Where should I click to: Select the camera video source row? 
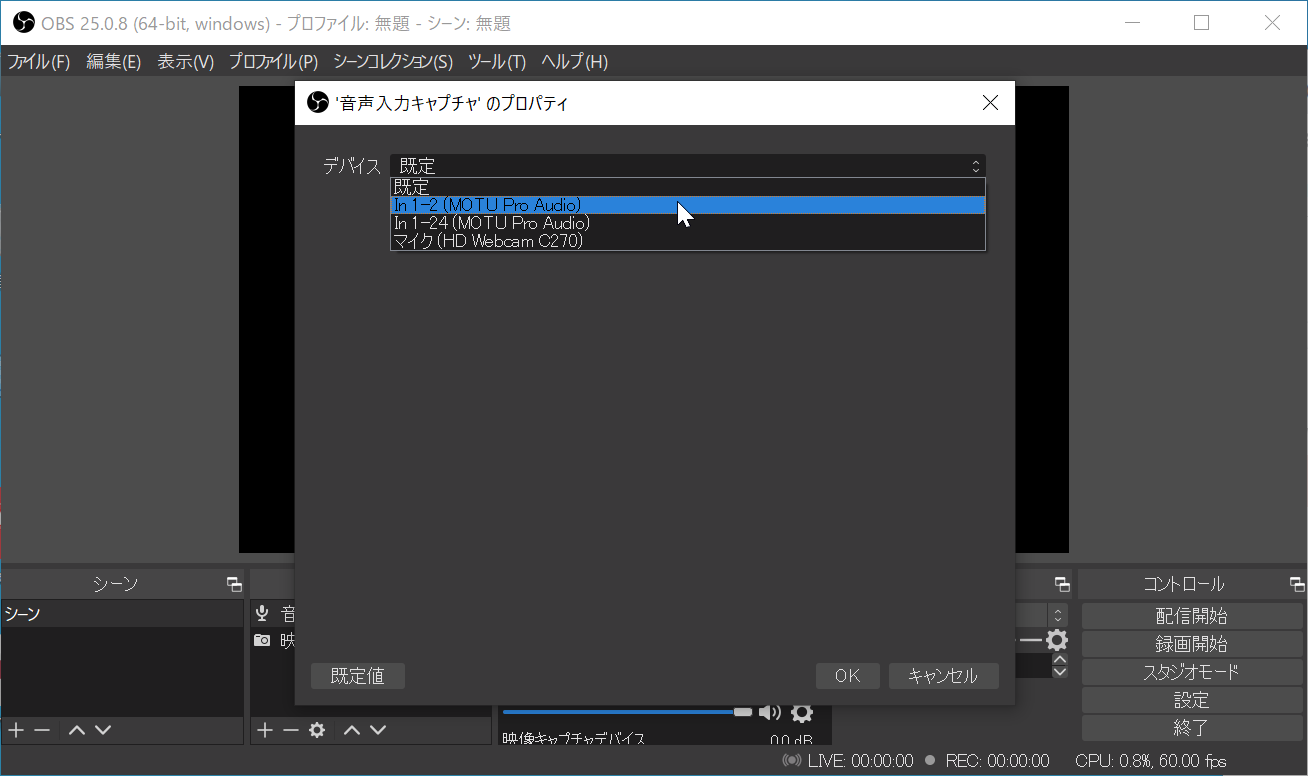coord(273,640)
